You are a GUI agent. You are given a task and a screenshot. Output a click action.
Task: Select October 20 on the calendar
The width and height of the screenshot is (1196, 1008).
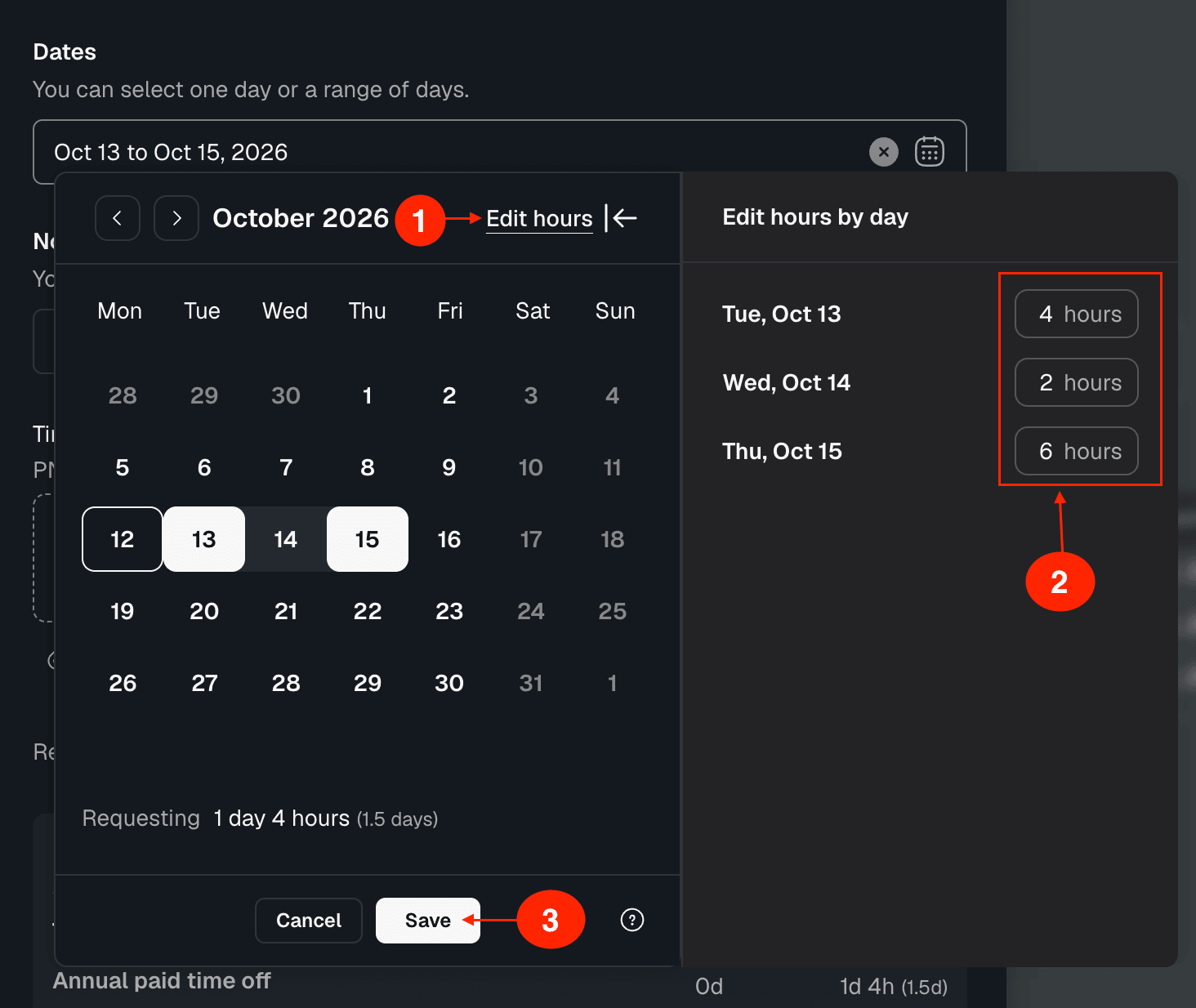point(204,611)
